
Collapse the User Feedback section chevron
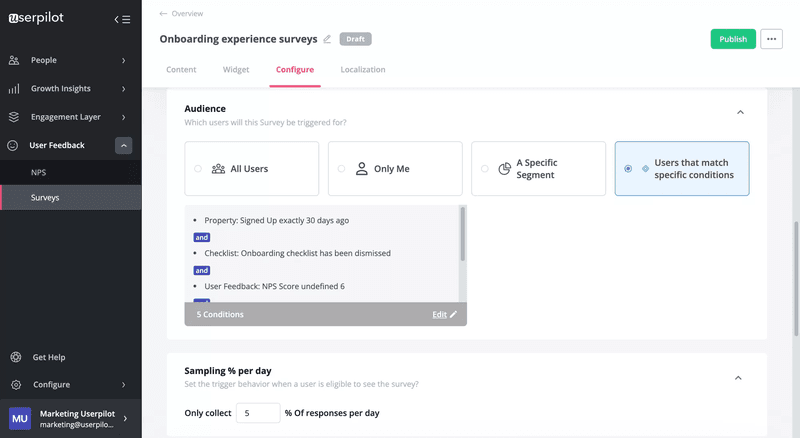(x=123, y=145)
